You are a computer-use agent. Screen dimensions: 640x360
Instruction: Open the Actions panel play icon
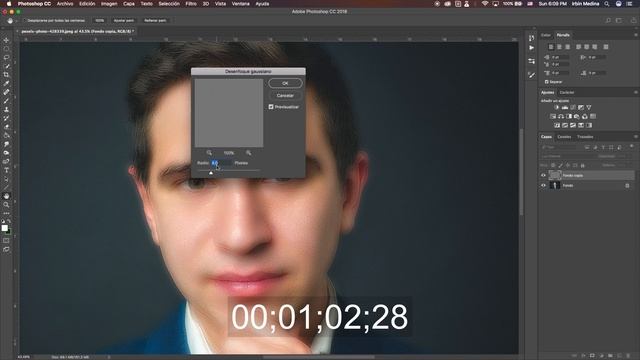(x=531, y=48)
